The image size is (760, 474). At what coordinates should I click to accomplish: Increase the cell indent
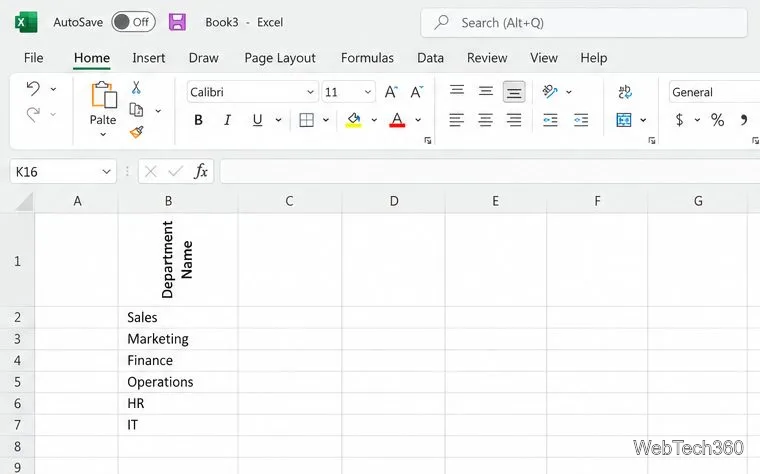[x=581, y=120]
